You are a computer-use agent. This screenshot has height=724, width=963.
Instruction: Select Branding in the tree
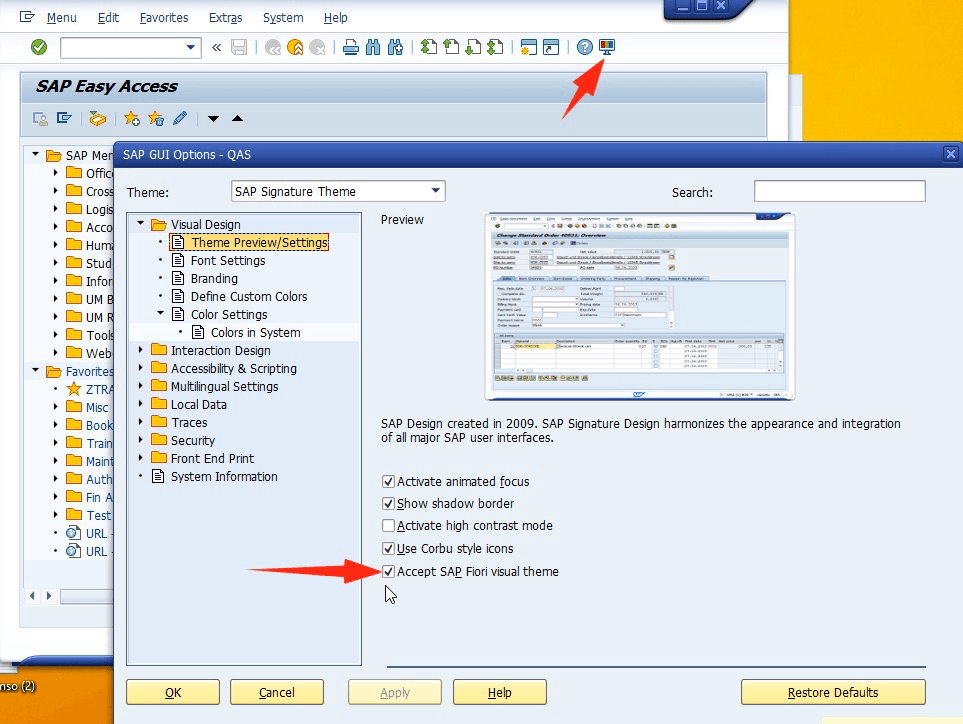coord(214,278)
